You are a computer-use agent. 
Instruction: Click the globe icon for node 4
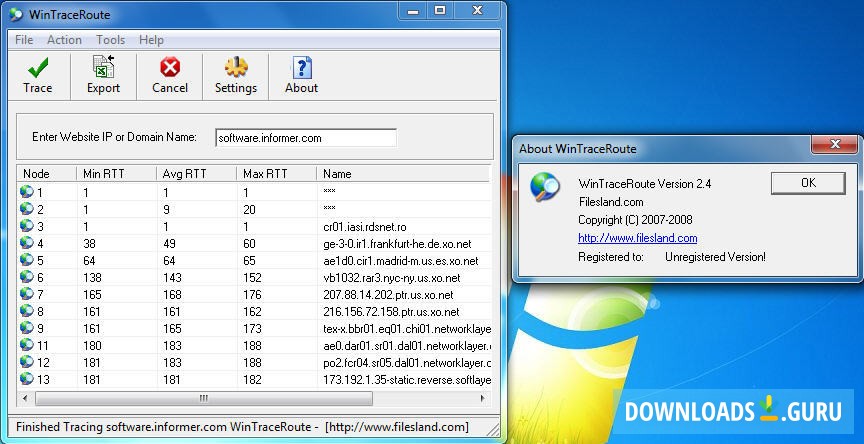pyautogui.click(x=26, y=243)
